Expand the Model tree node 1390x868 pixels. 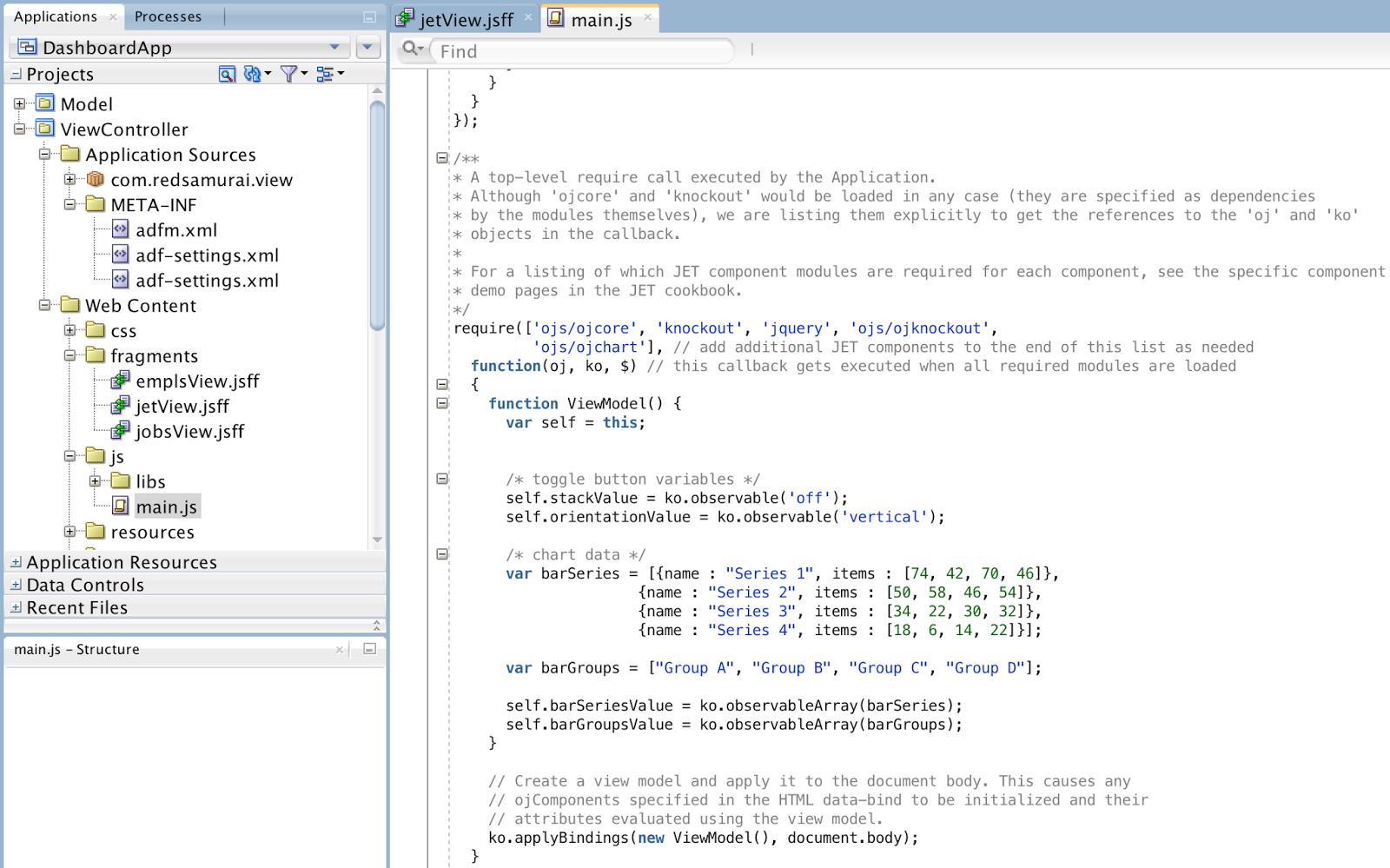(21, 103)
